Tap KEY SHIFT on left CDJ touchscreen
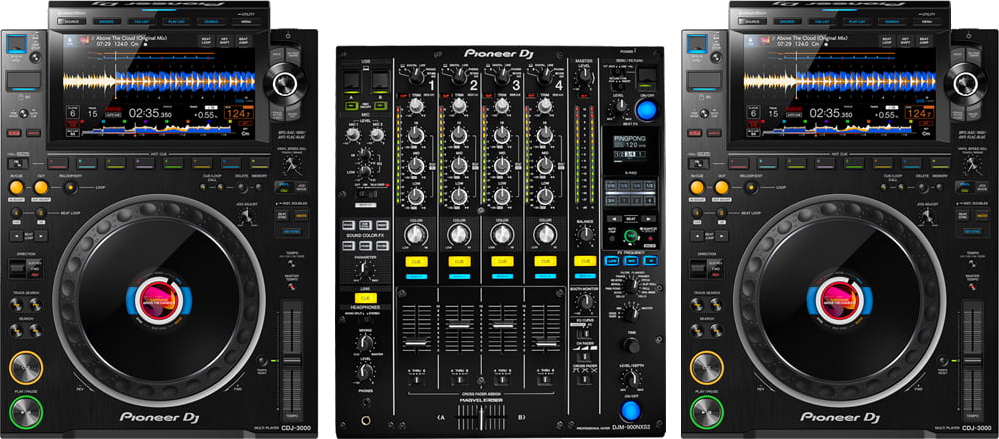This screenshot has height=439, width=999. click(225, 40)
